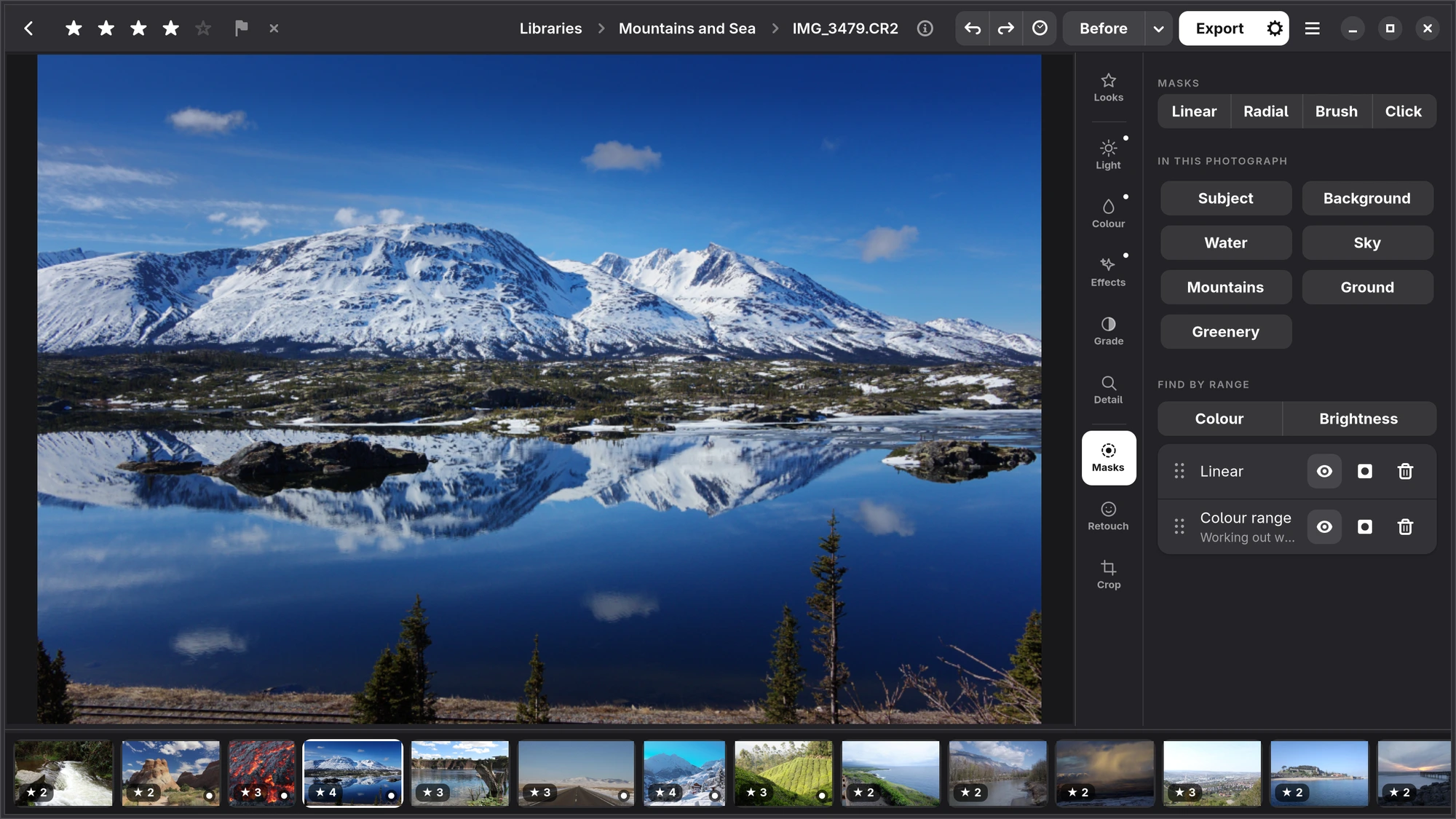Invert the Linear mask

(1365, 471)
